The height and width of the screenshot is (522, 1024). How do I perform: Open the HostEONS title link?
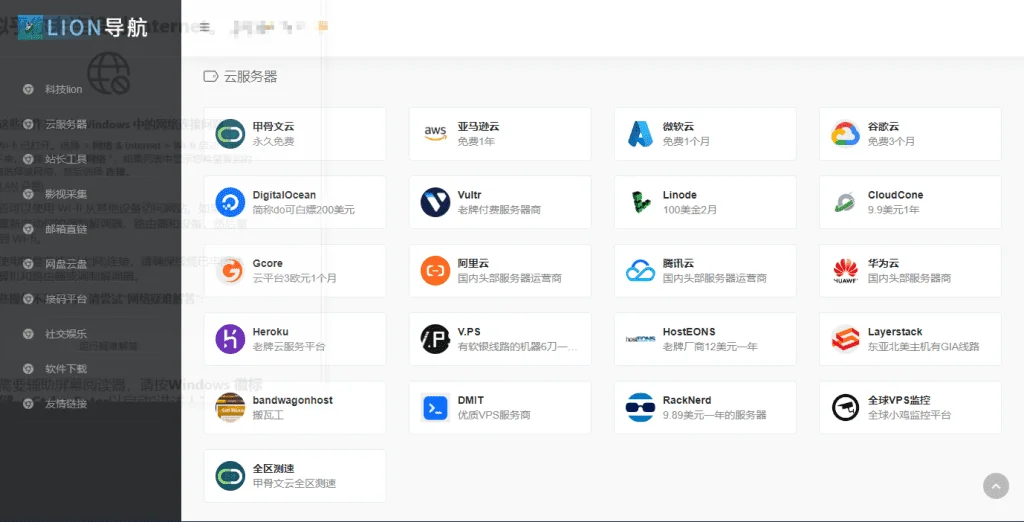(x=689, y=331)
